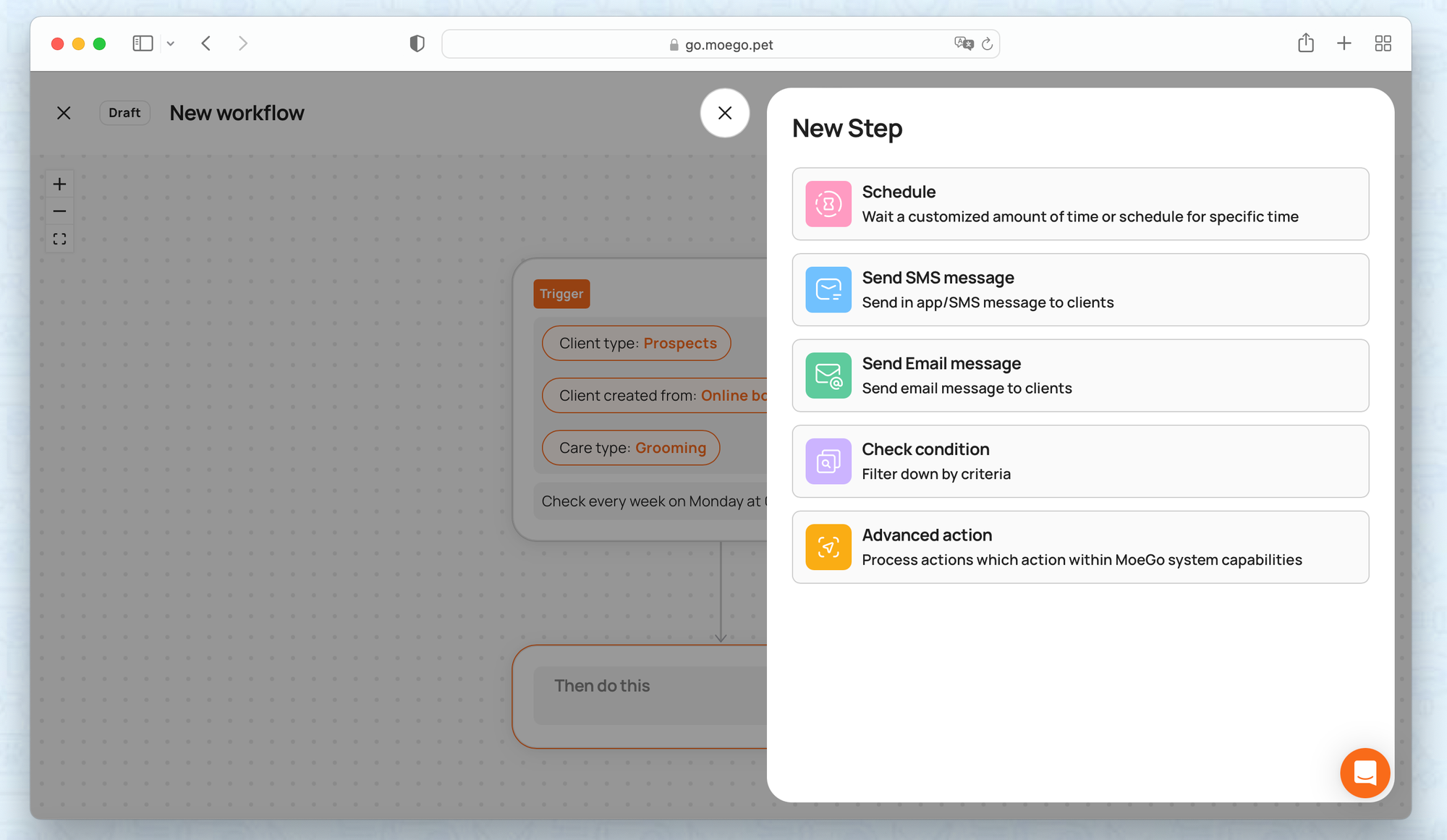This screenshot has height=840, width=1447.
Task: Click the blue Send SMS message icon
Action: (828, 289)
